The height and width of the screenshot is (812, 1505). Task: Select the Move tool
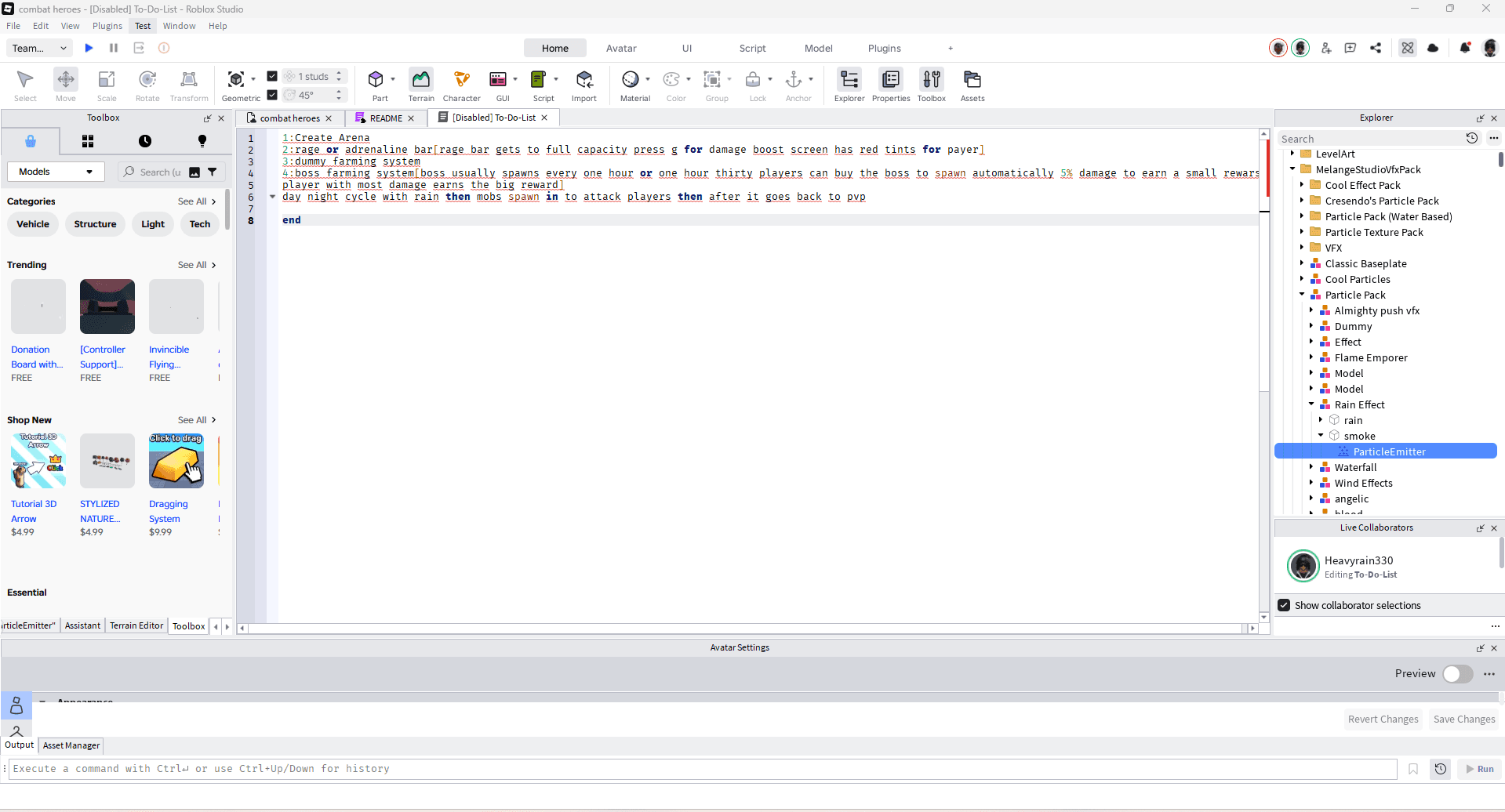[x=66, y=85]
